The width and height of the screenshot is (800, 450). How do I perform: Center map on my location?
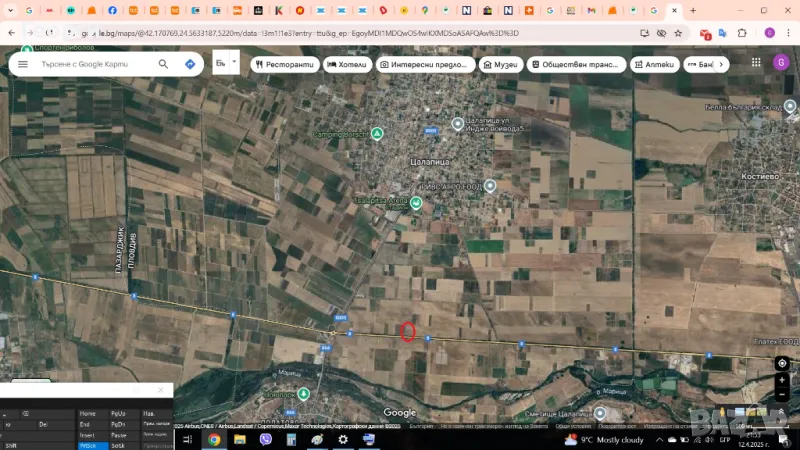point(782,363)
